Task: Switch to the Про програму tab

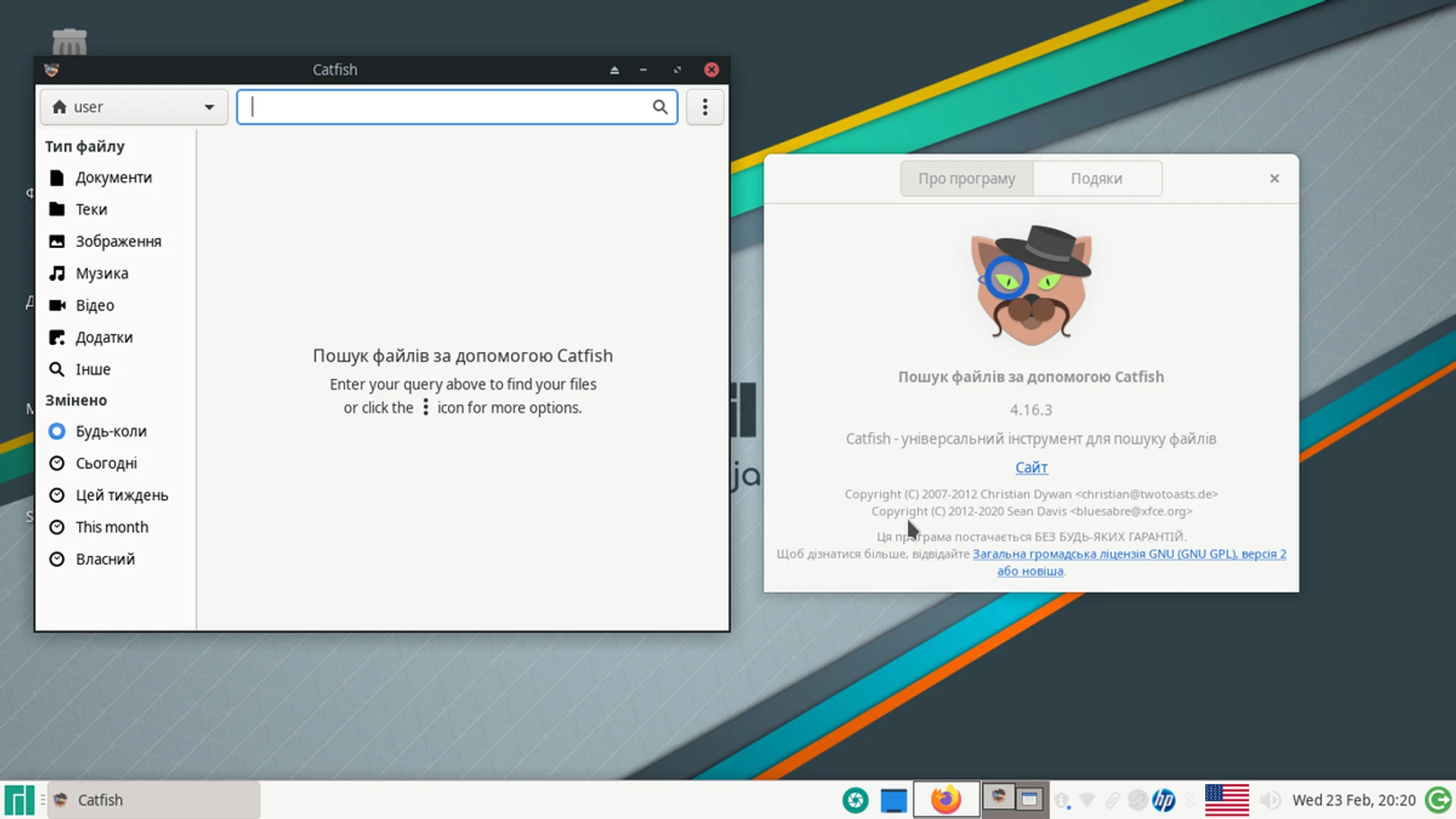Action: point(966,179)
